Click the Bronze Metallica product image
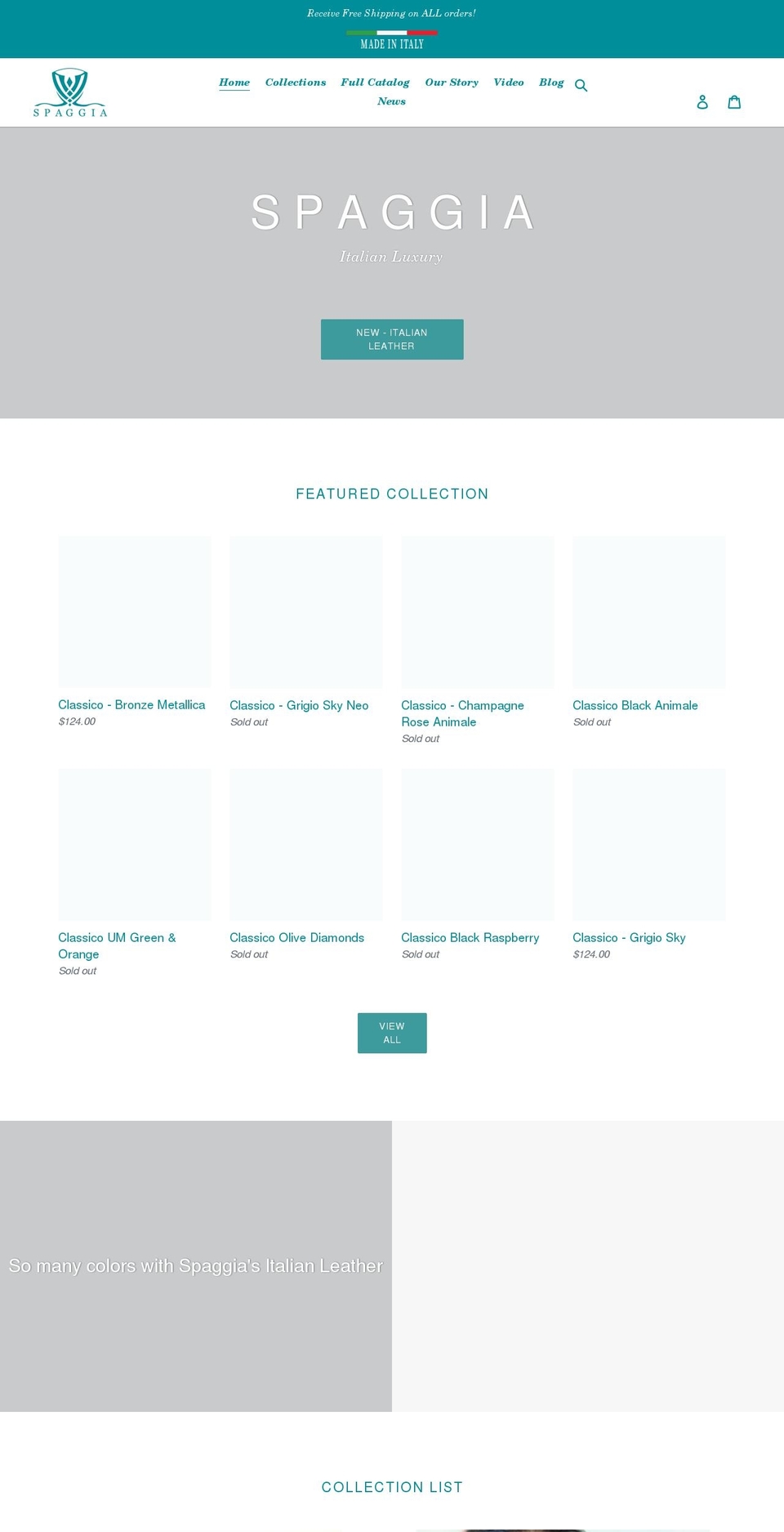 [x=135, y=612]
